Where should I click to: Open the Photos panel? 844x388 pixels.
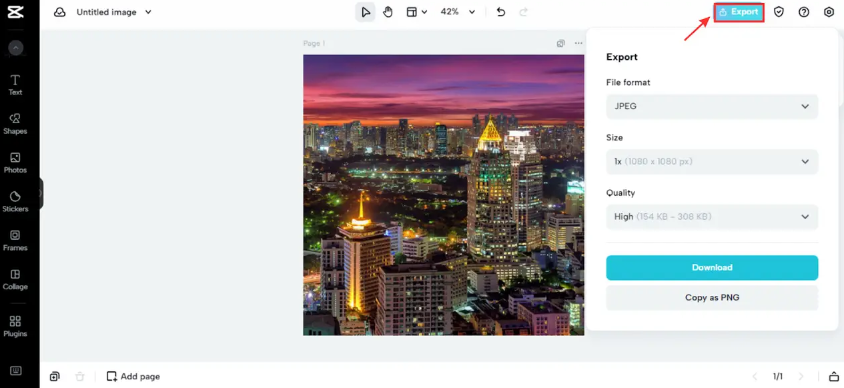15,163
